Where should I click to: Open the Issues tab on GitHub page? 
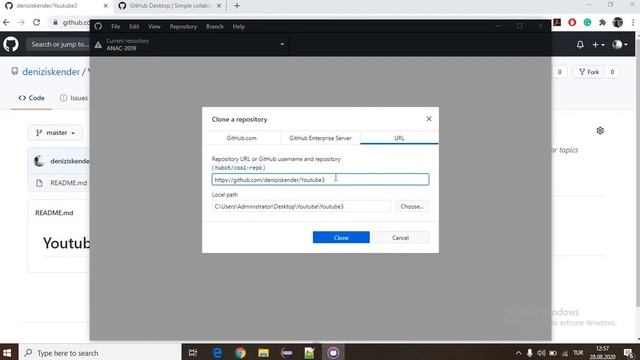tap(74, 98)
